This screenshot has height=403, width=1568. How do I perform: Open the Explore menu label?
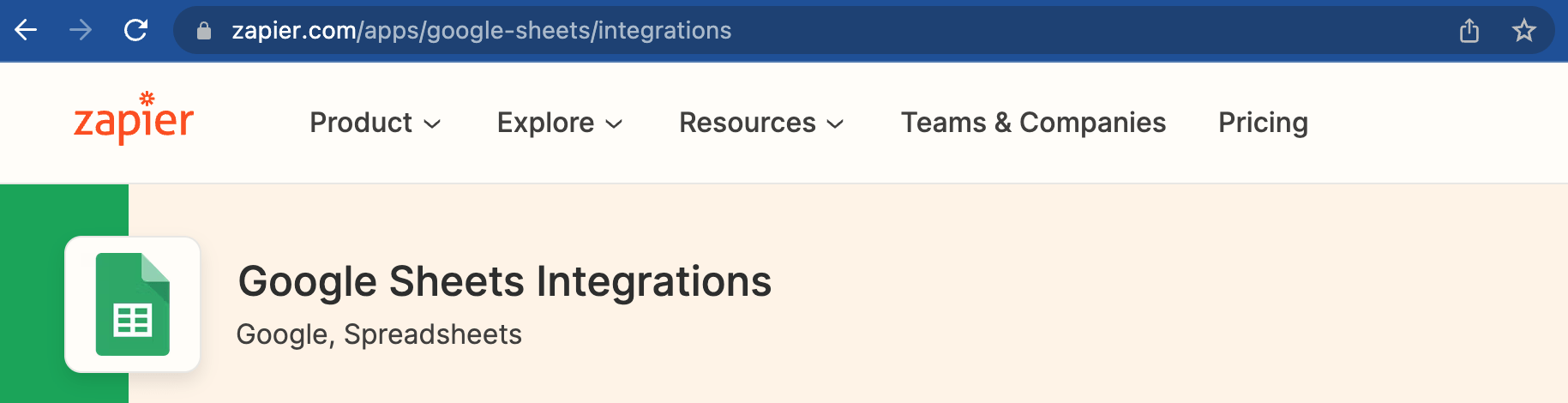(545, 123)
